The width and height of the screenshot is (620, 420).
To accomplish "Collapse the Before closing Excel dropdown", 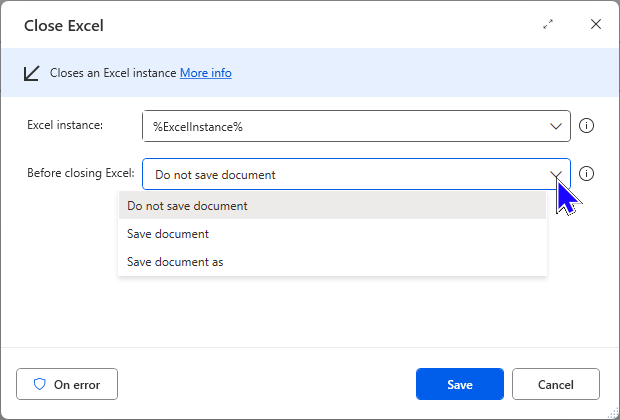I will (x=556, y=174).
